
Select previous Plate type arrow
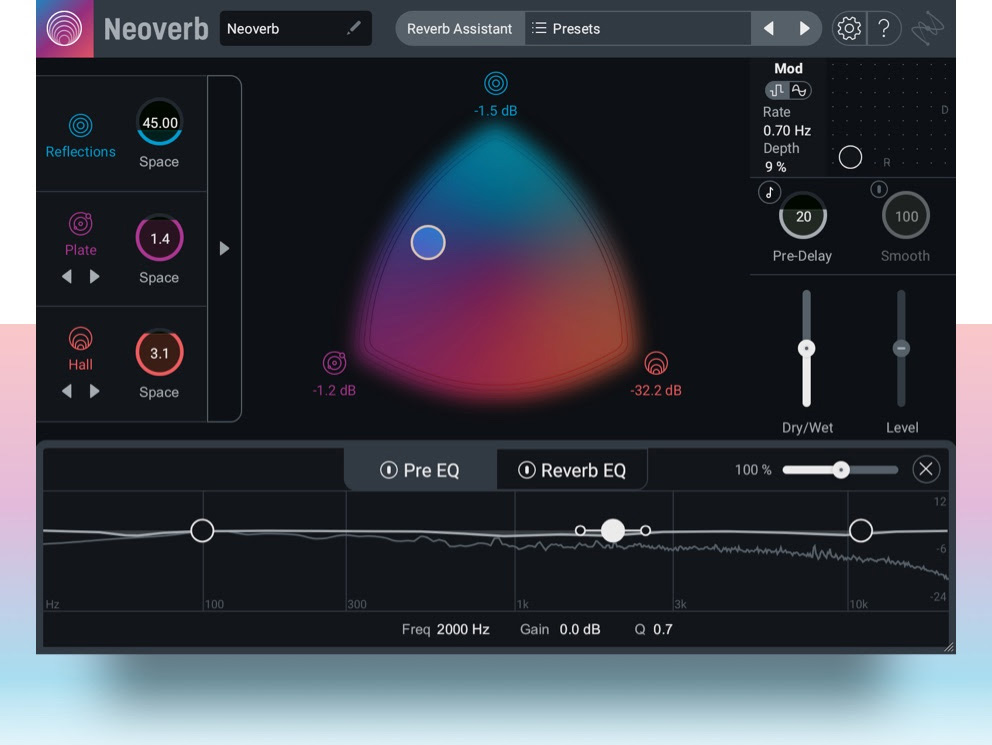click(66, 276)
